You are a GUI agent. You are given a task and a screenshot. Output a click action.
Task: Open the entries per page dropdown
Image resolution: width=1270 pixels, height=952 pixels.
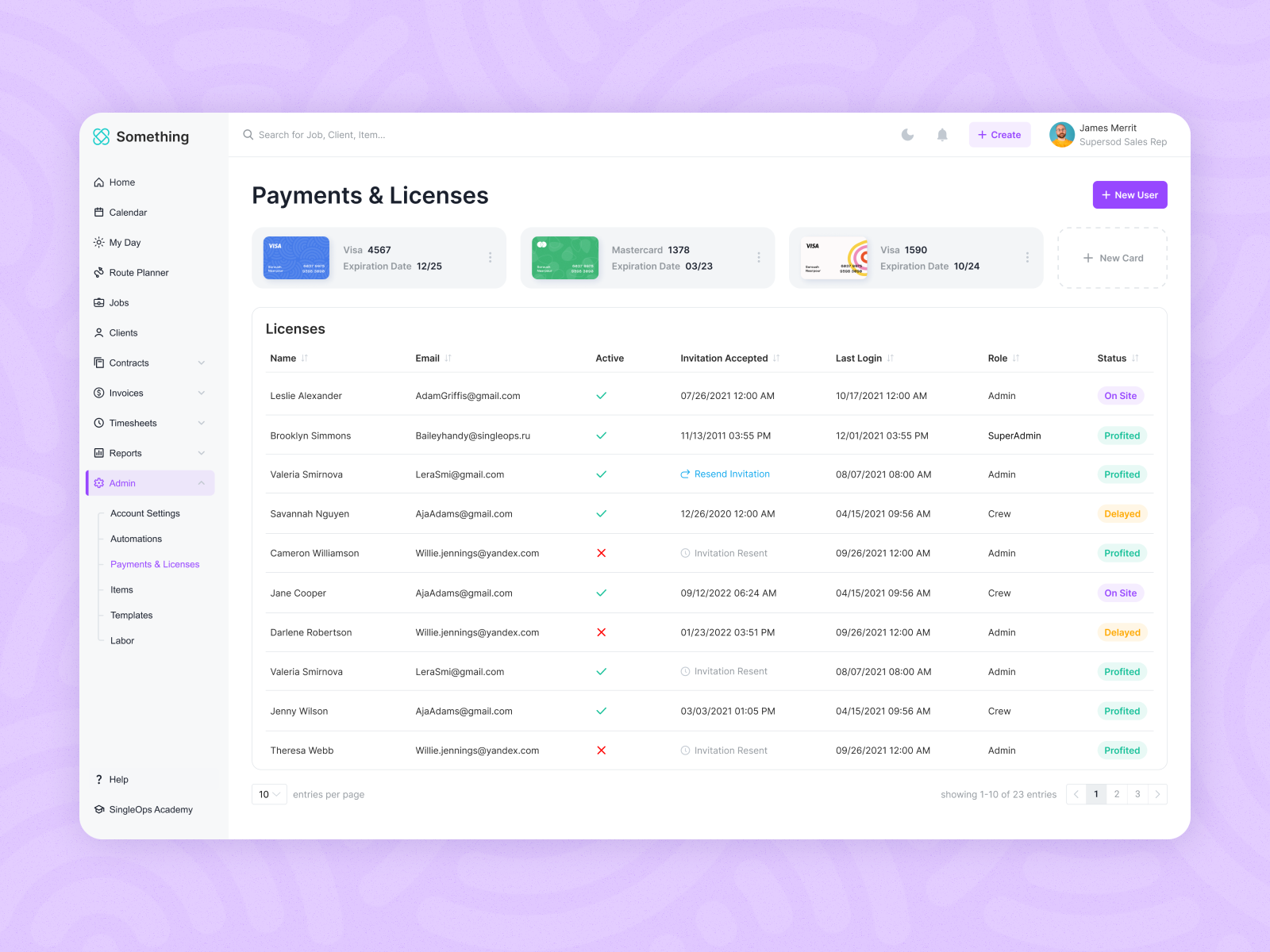click(x=269, y=794)
